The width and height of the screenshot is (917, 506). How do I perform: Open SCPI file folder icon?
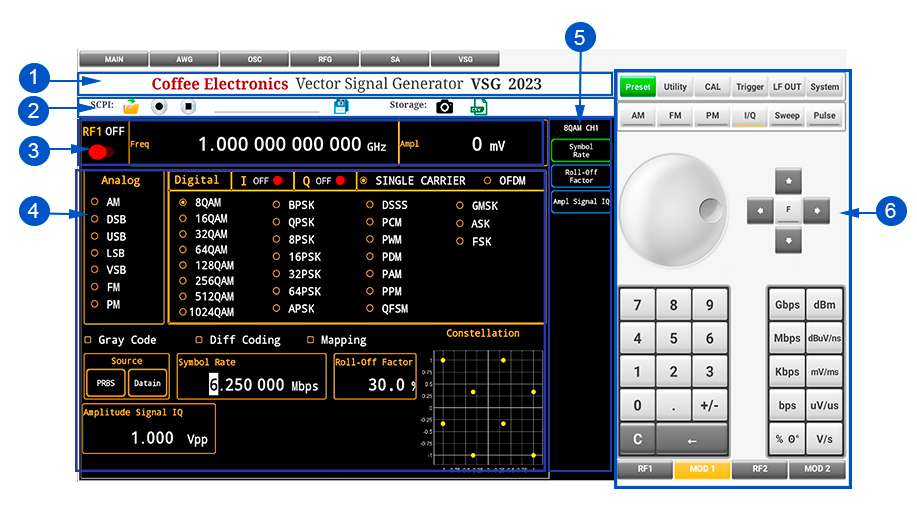pyautogui.click(x=131, y=106)
